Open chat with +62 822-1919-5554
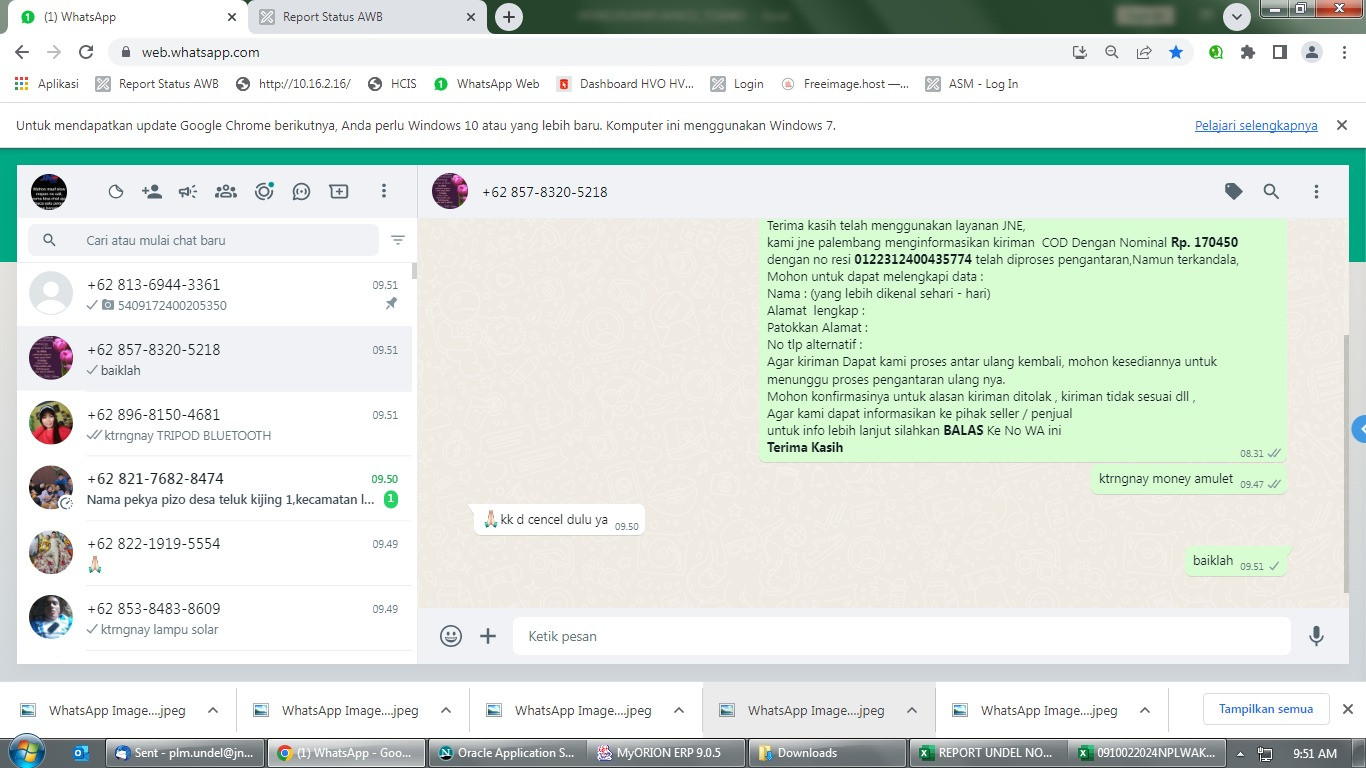Viewport: 1366px width, 768px height. tap(215, 553)
